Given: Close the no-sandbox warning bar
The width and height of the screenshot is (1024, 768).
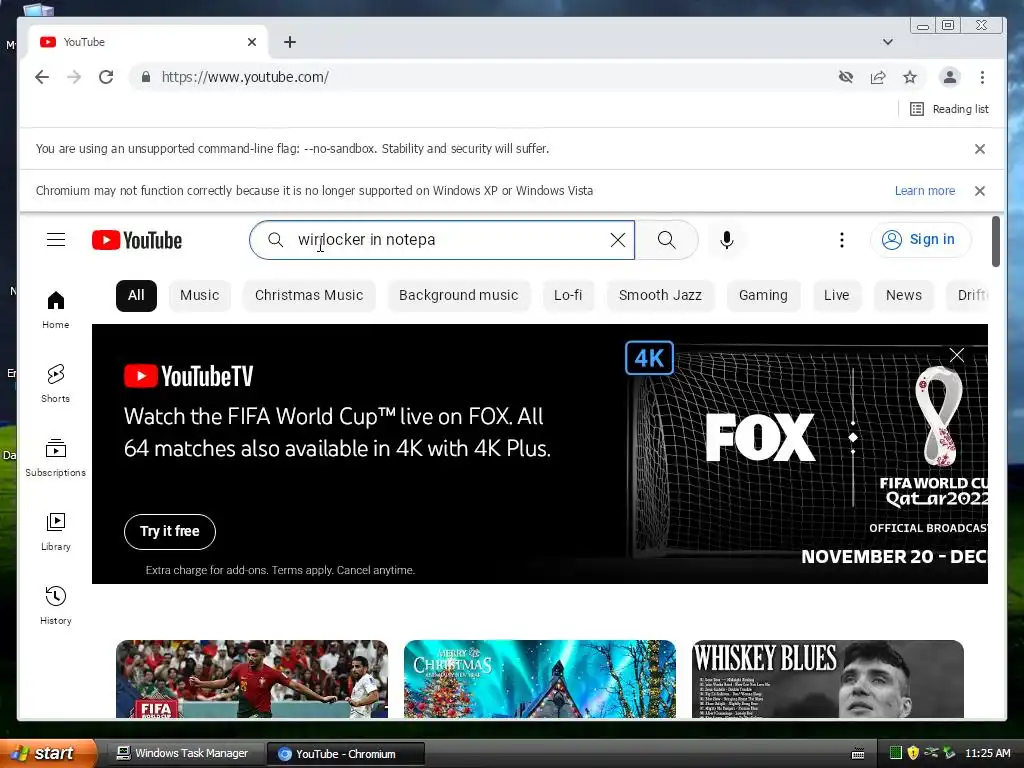Looking at the screenshot, I should [x=980, y=149].
